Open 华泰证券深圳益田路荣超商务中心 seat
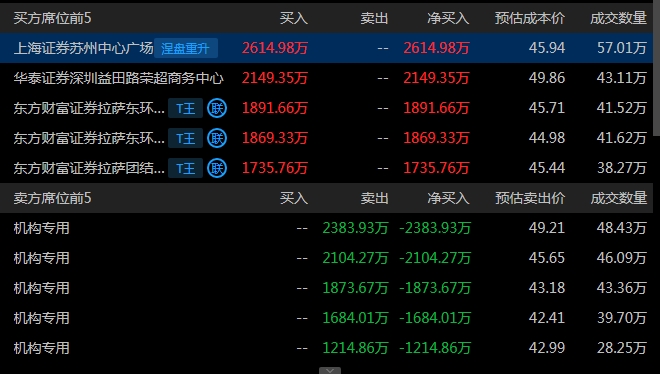 coord(118,78)
